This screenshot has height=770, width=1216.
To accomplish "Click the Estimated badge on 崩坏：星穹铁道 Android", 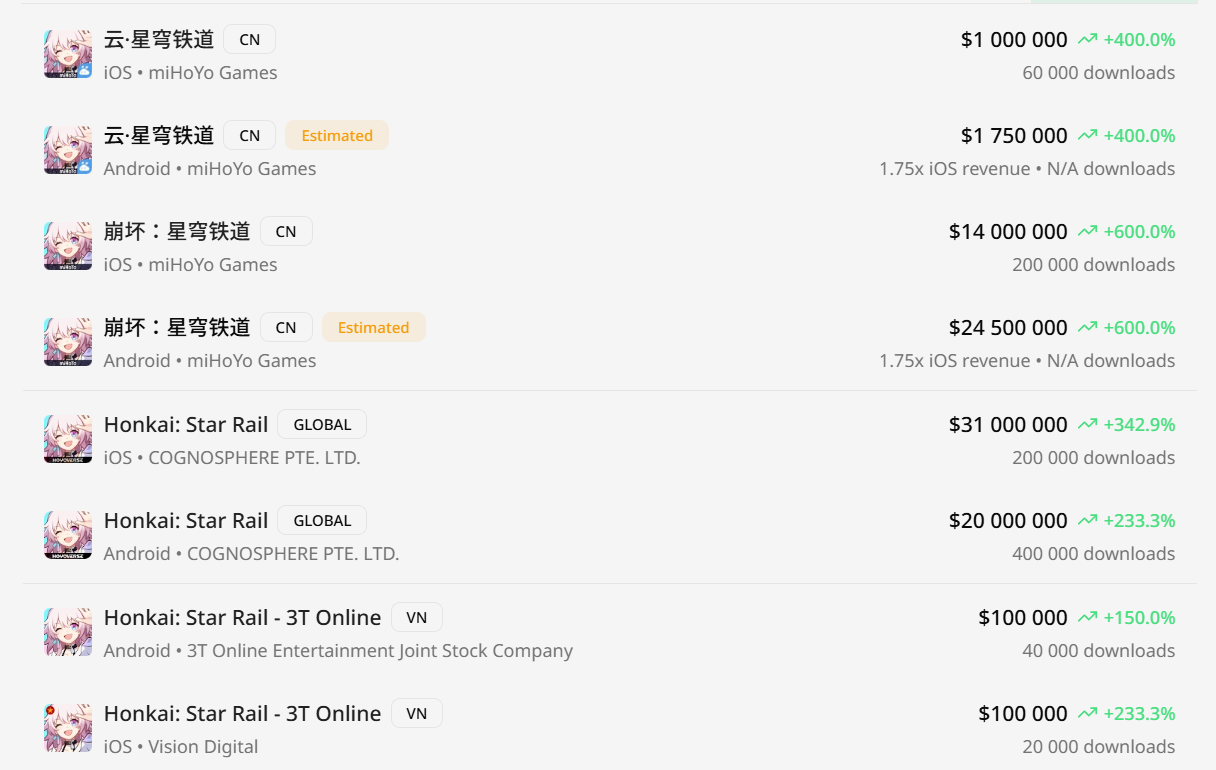I will pyautogui.click(x=373, y=328).
